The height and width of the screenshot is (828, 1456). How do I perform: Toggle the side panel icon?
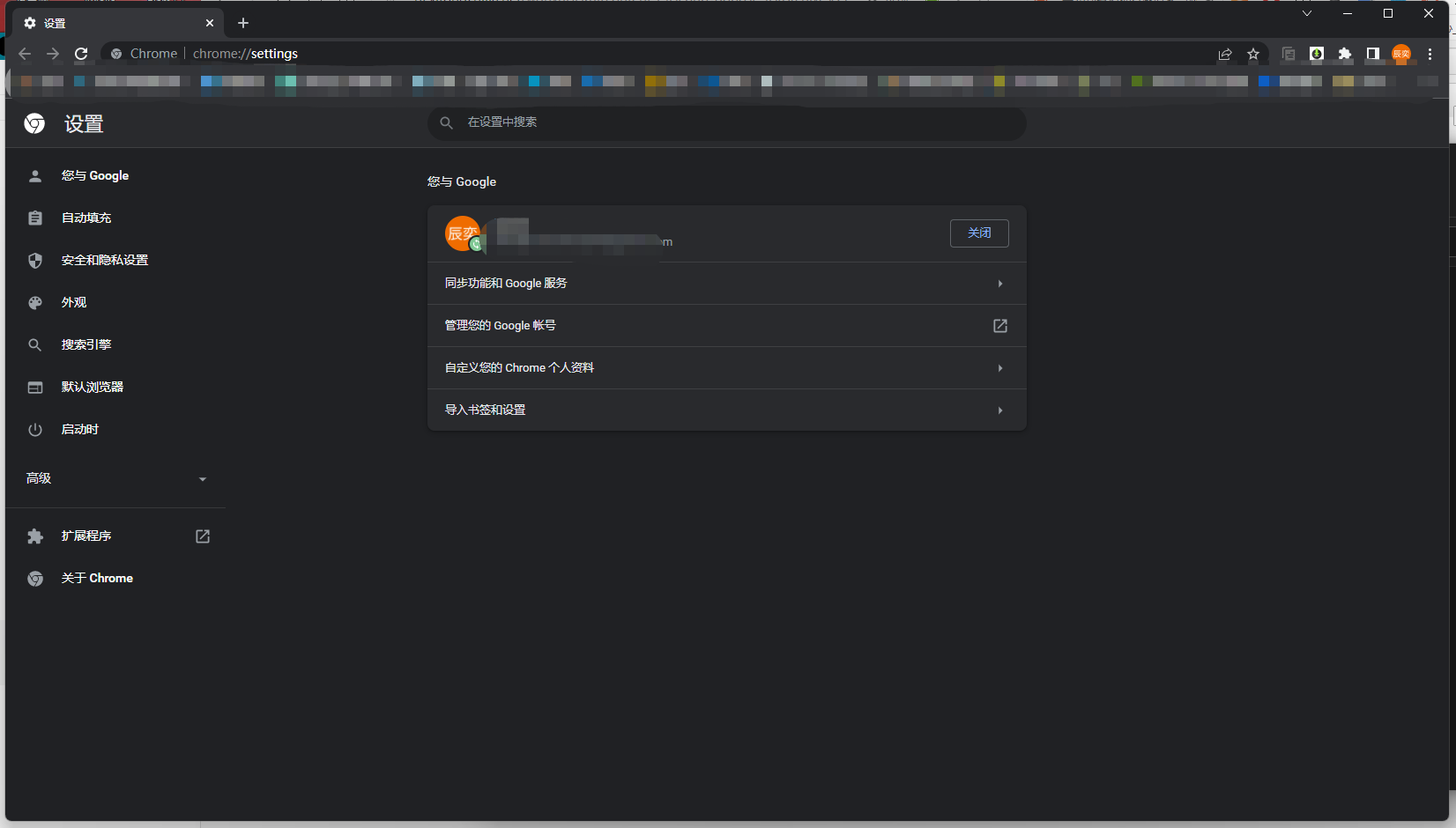coord(1372,54)
